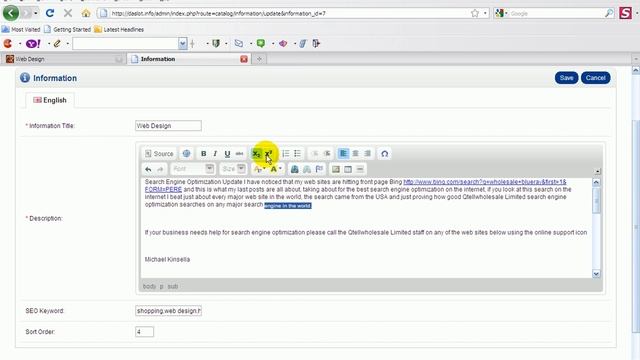The width and height of the screenshot is (640, 360).
Task: Insert special character omega icon
Action: 384,153
